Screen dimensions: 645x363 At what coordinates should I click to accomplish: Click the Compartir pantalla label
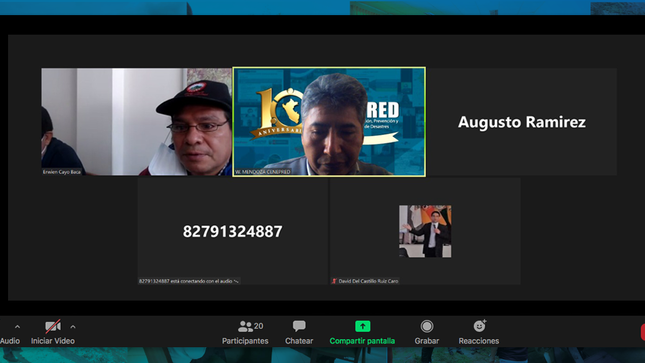[362, 341]
